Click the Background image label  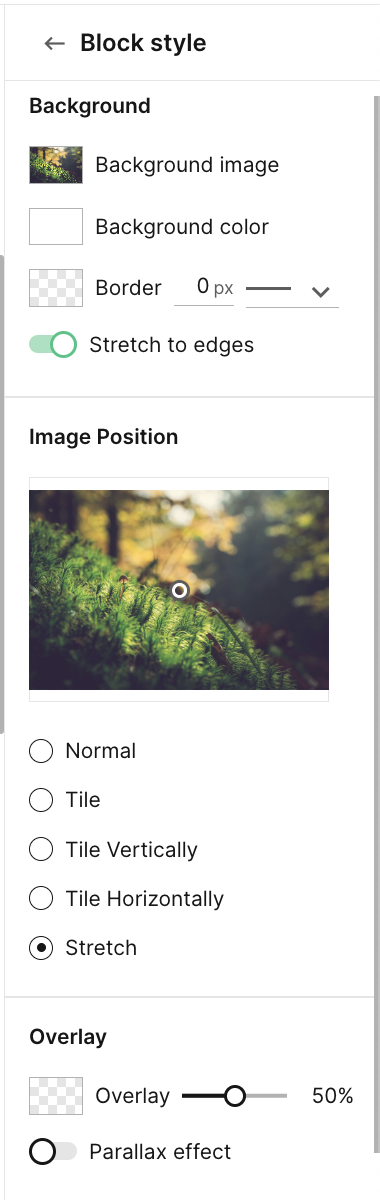pyautogui.click(x=187, y=165)
